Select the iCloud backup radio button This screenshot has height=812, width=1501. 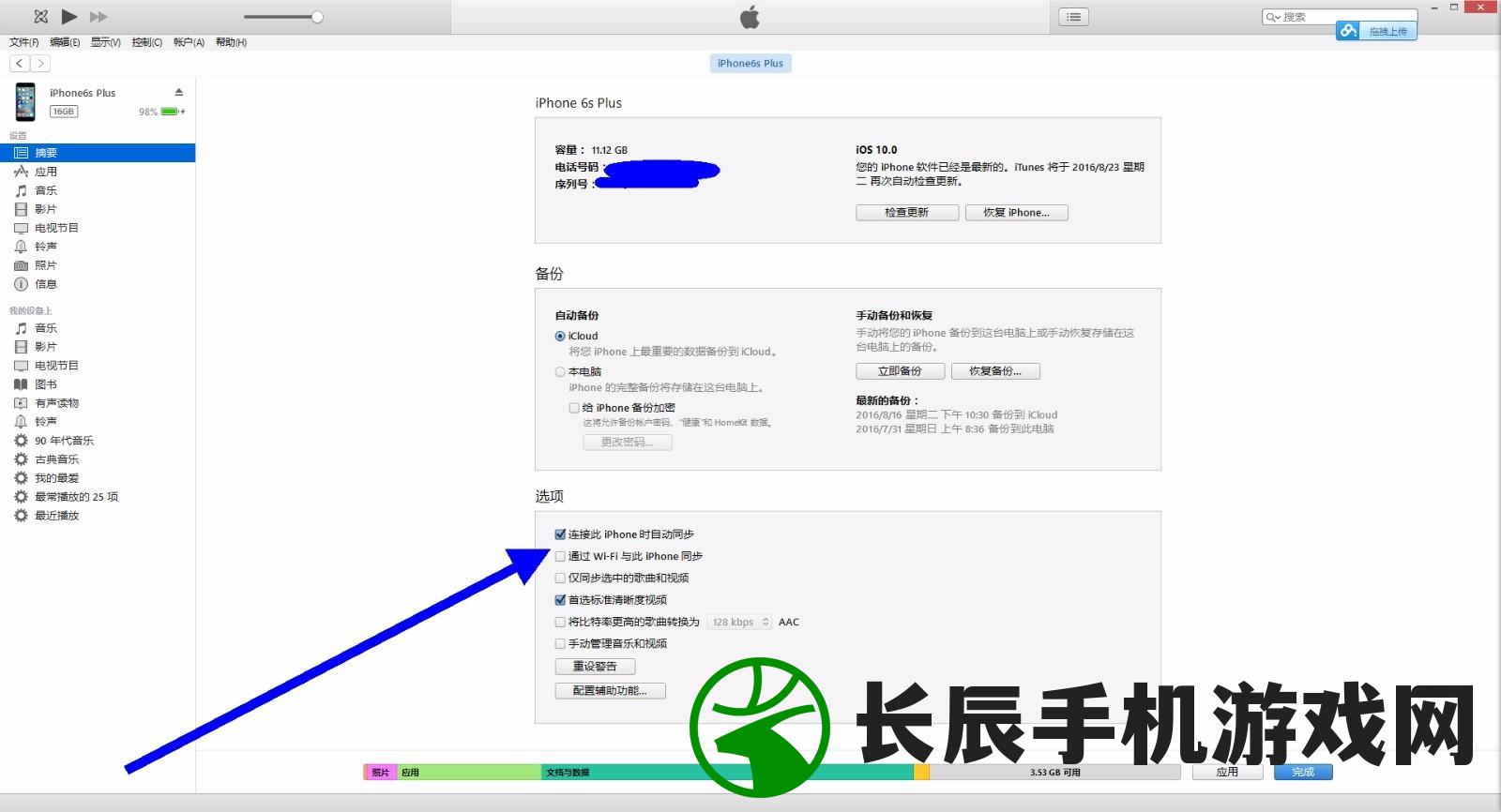pyautogui.click(x=560, y=336)
